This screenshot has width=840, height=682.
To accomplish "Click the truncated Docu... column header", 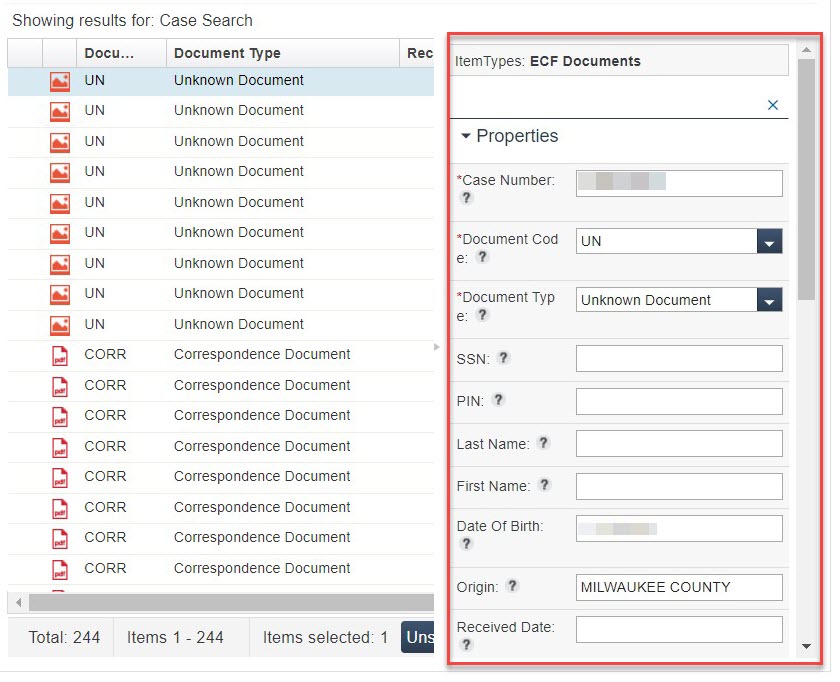I will 109,53.
